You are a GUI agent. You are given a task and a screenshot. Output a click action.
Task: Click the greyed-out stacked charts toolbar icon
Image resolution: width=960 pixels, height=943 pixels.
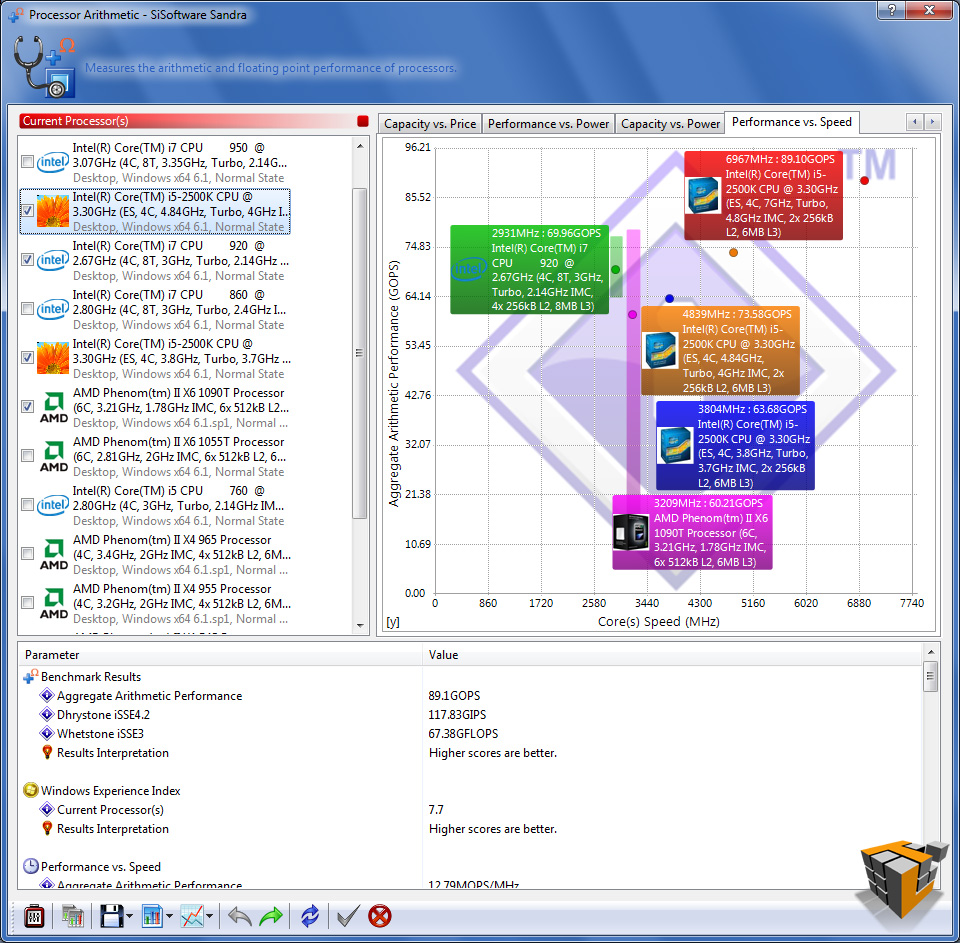point(73,916)
